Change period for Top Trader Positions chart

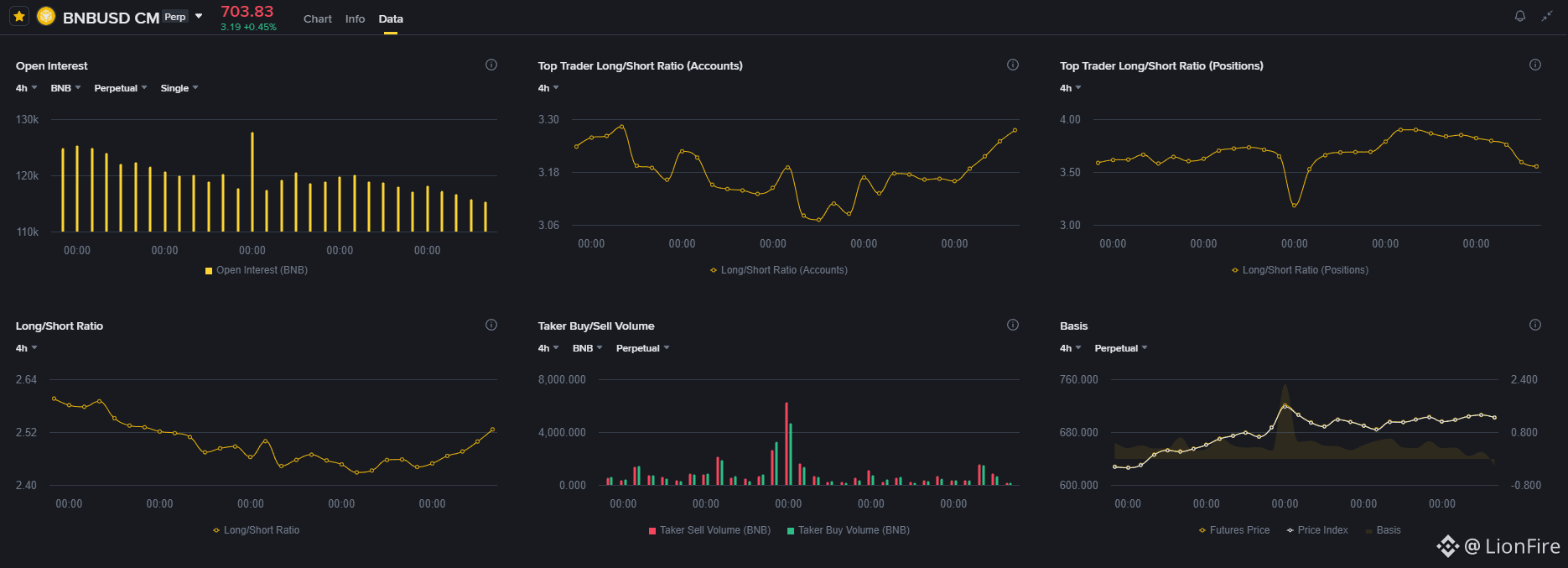(1070, 88)
